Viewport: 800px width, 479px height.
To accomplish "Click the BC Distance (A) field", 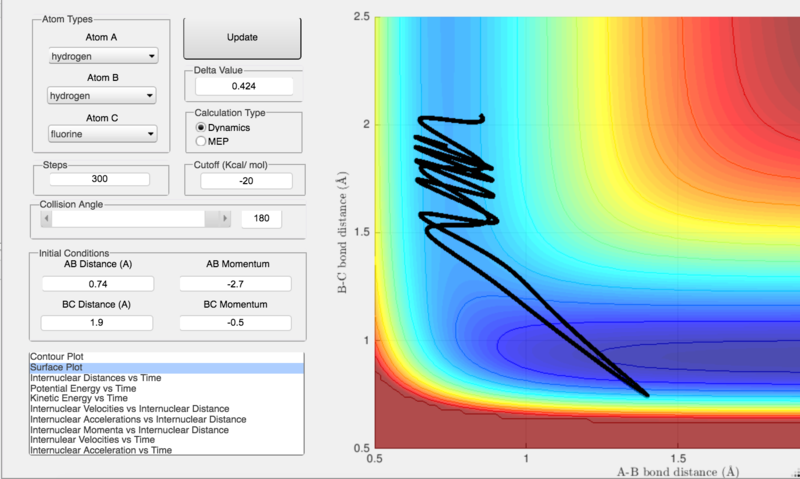I will (x=97, y=323).
